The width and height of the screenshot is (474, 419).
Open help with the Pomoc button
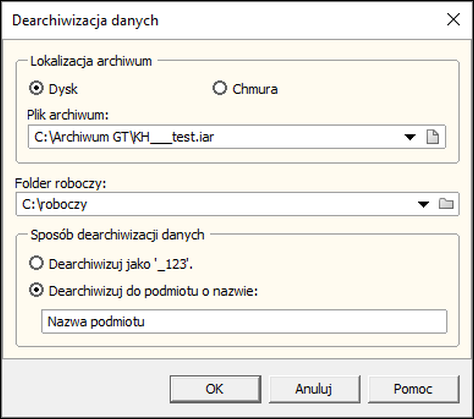point(413,389)
